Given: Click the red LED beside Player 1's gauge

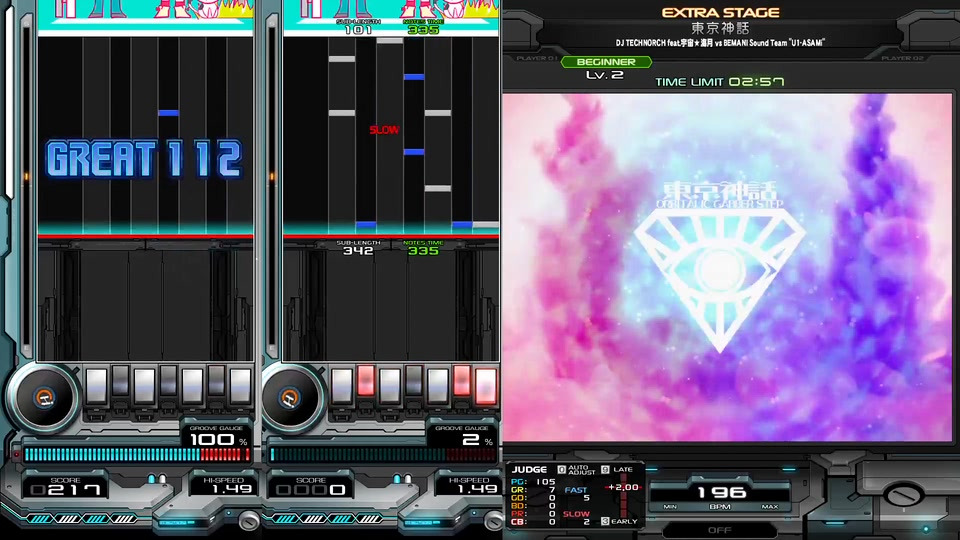Looking at the screenshot, I should (17, 454).
